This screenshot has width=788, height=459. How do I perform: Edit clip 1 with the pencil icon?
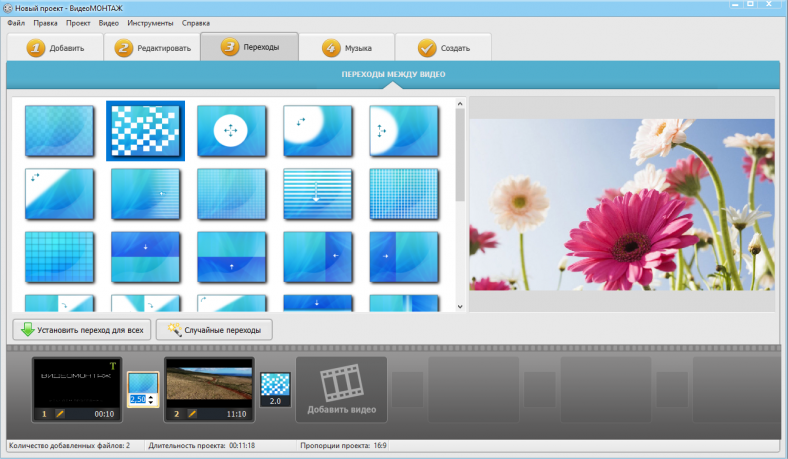60,414
